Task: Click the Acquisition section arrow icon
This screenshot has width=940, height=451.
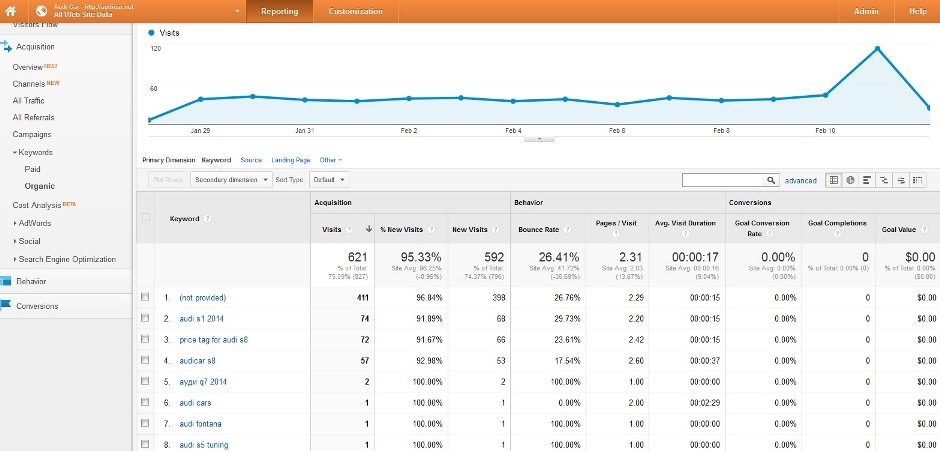Action: click(x=6, y=46)
